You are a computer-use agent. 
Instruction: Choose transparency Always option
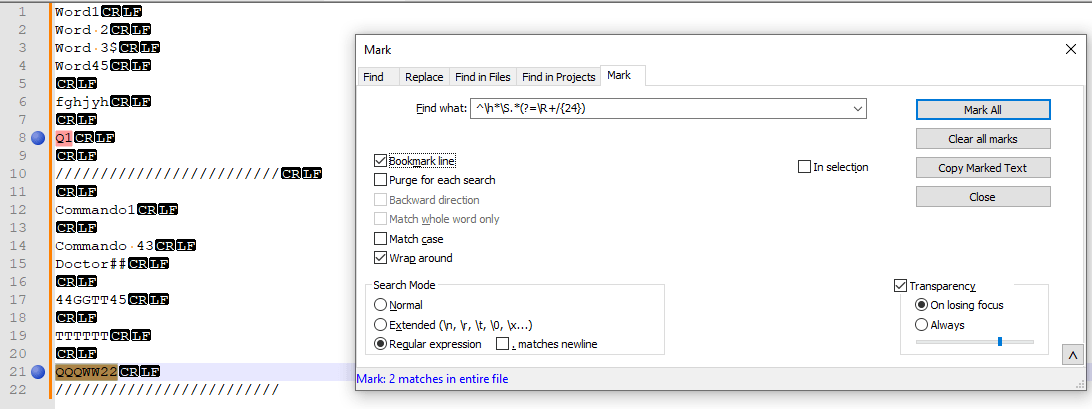click(x=921, y=325)
